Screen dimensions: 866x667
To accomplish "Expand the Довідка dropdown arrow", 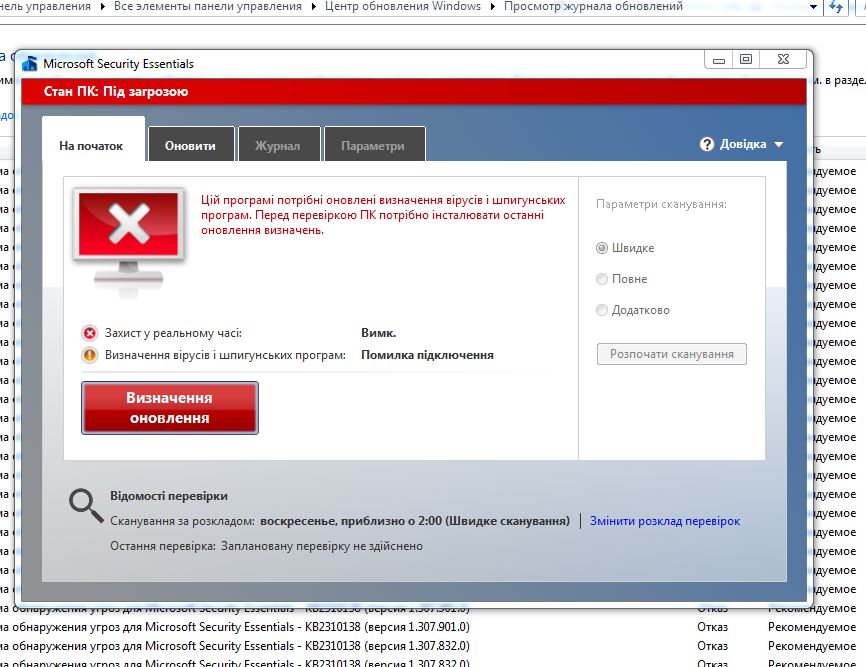I will click(779, 145).
